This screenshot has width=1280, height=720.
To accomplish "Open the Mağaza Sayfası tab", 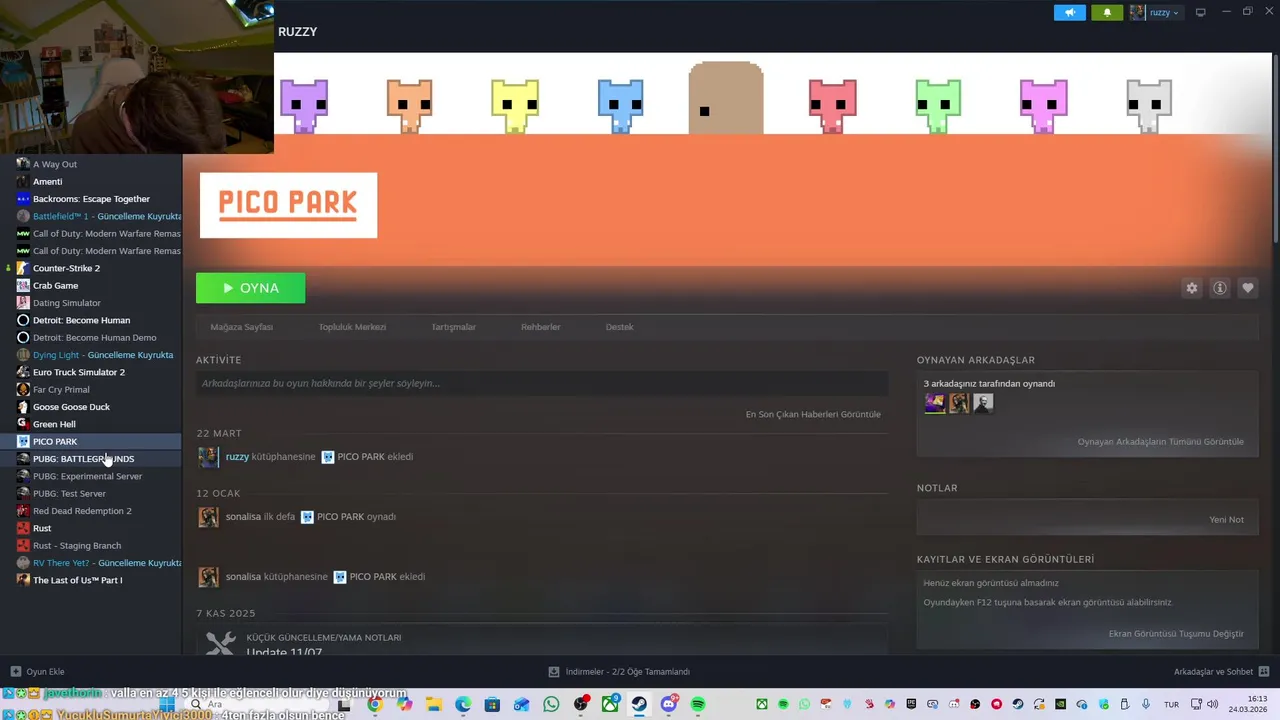I will 241,327.
